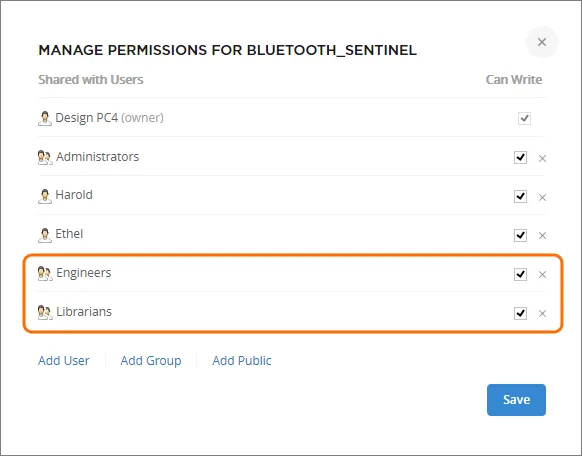The height and width of the screenshot is (456, 582).
Task: Uncheck Librarians Can Write checkbox
Action: coord(520,313)
